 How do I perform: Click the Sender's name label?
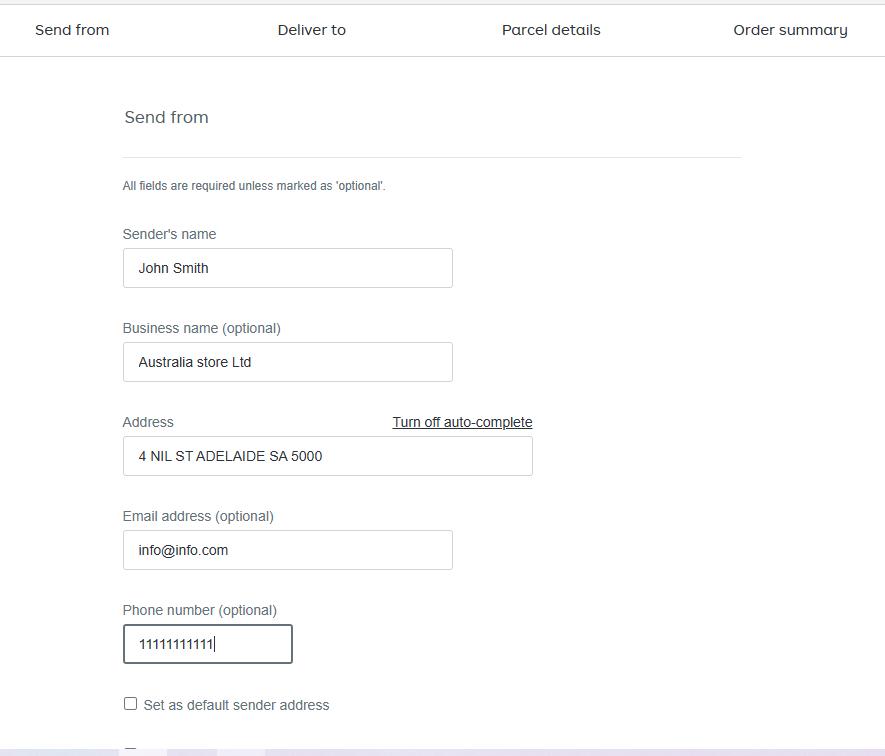pyautogui.click(x=169, y=234)
